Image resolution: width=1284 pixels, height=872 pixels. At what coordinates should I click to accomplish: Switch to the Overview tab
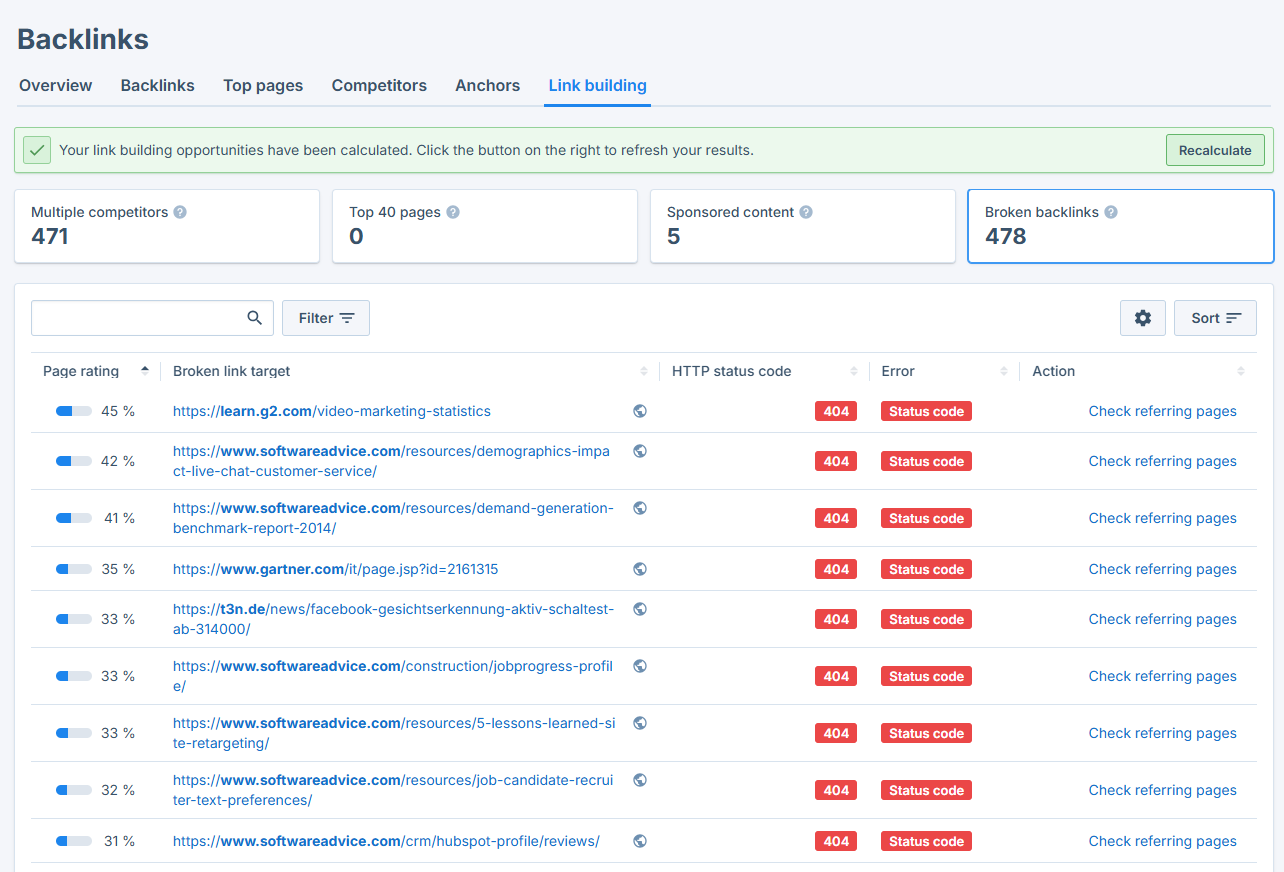[x=55, y=85]
